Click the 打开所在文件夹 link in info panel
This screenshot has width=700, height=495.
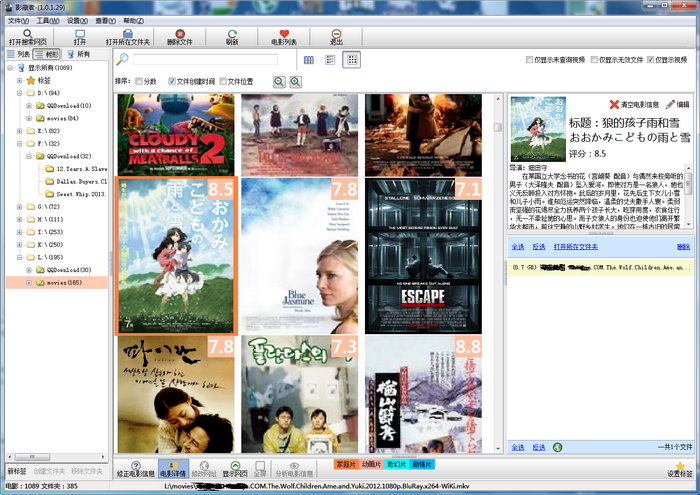tap(575, 246)
